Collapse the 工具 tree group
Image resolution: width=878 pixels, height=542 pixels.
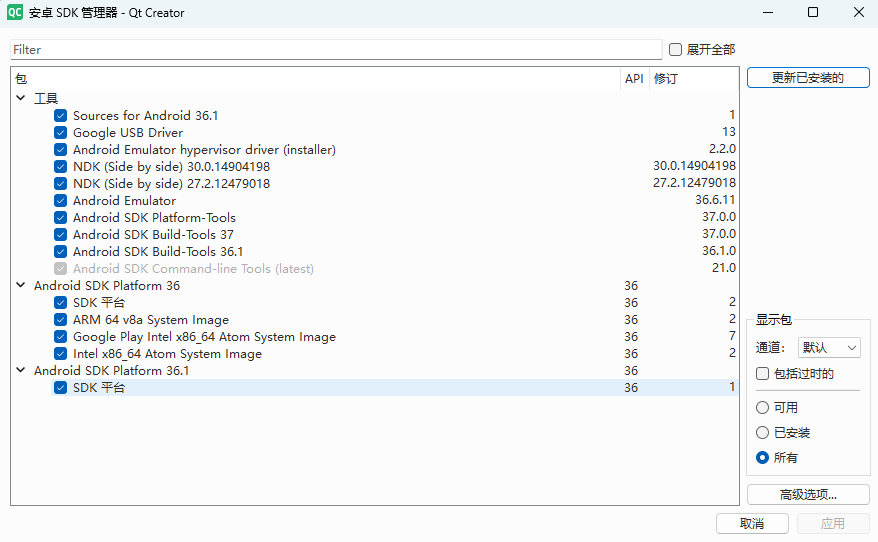pyautogui.click(x=21, y=98)
